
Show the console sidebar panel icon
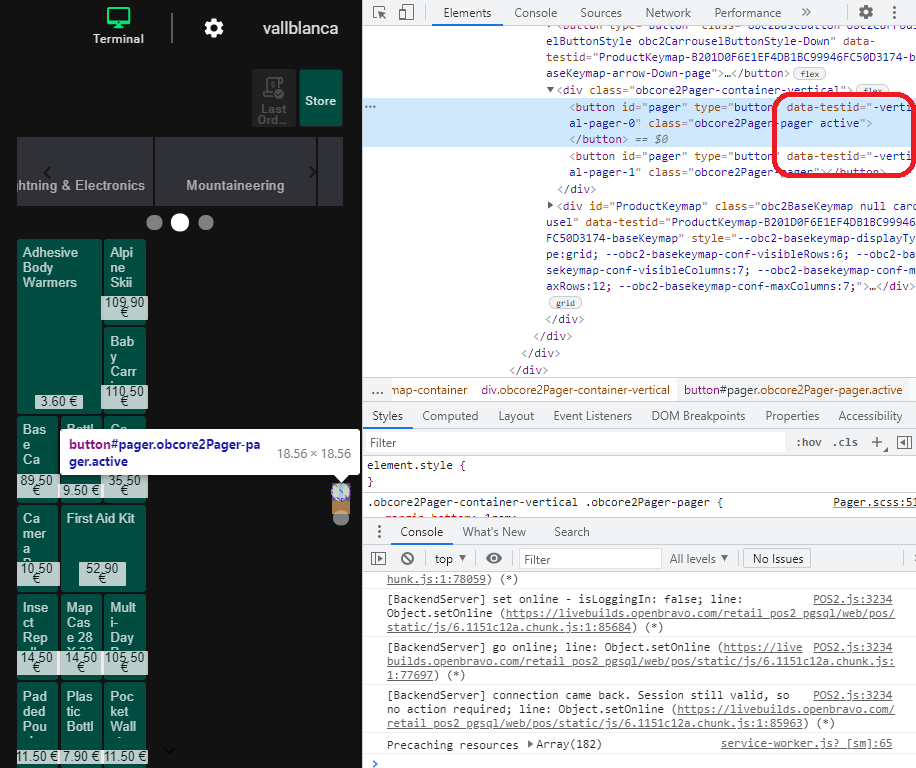coord(379,559)
